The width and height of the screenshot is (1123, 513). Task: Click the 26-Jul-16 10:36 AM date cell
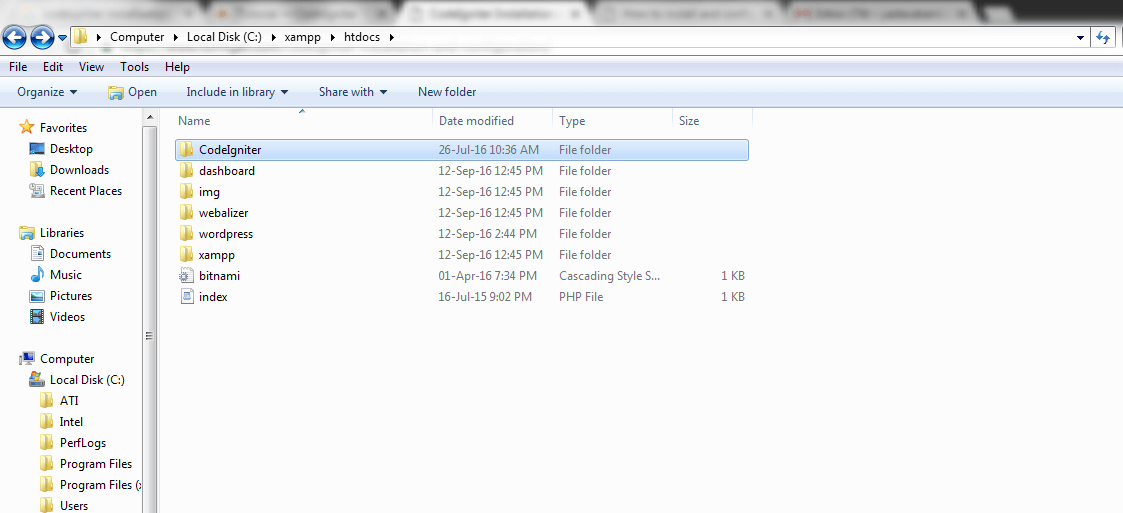tap(488, 150)
